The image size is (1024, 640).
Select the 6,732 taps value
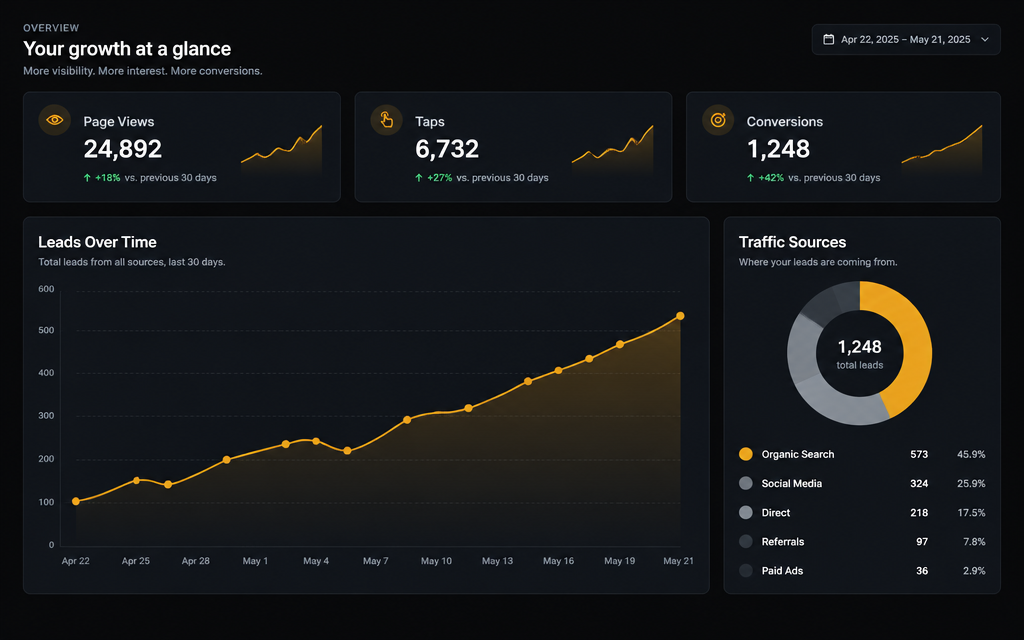[447, 149]
